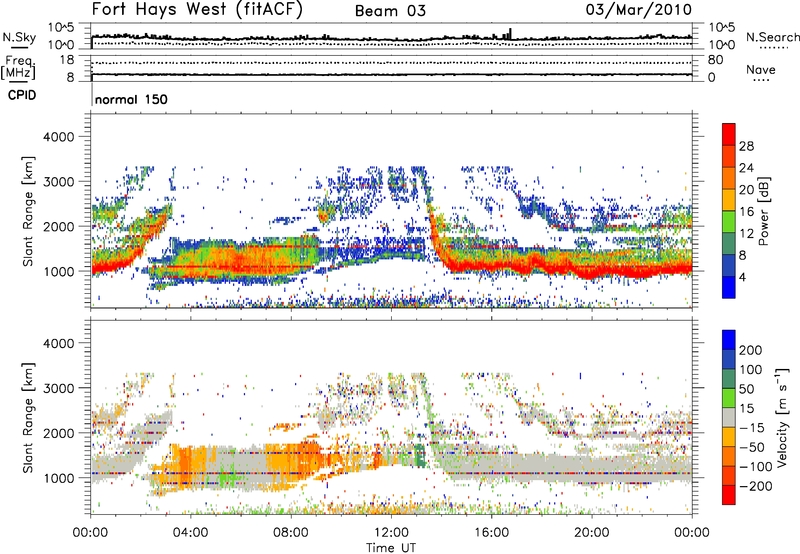Click the "20:00" time tick label

592,533
